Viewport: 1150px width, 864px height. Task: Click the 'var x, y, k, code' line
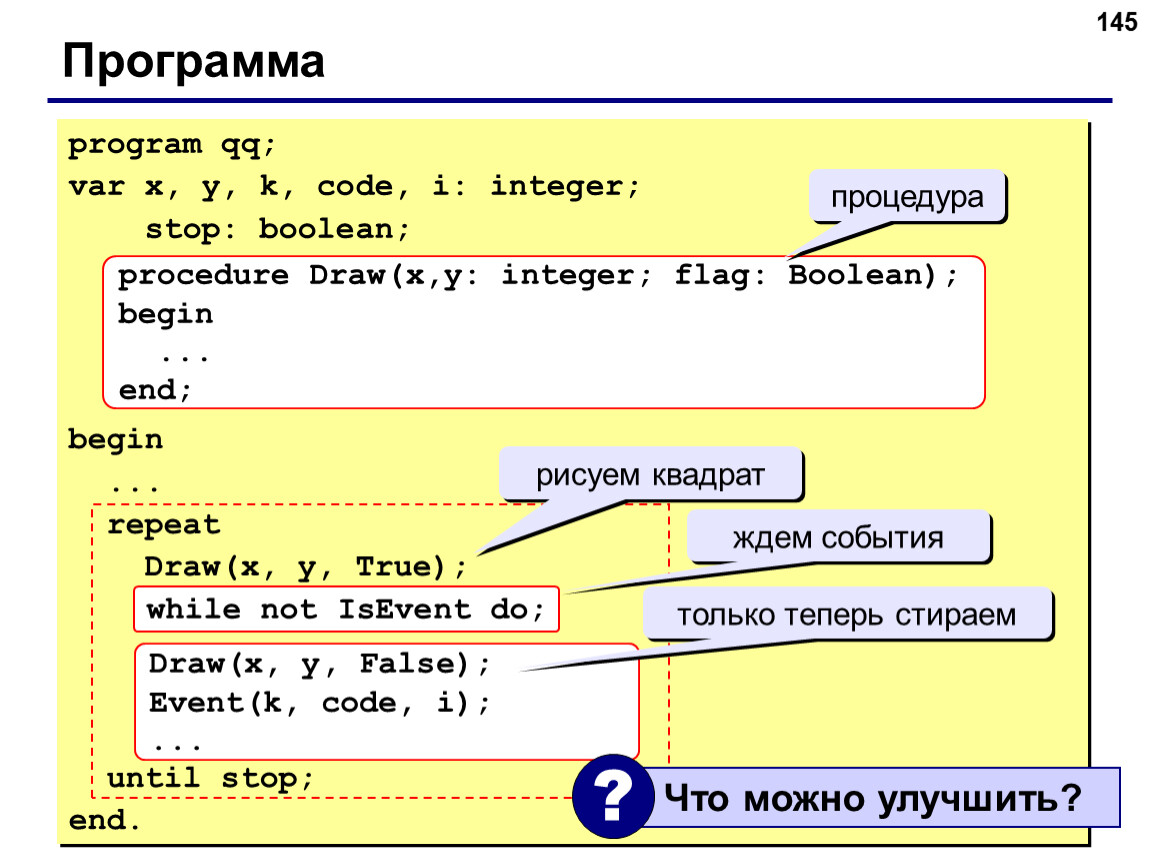point(354,187)
